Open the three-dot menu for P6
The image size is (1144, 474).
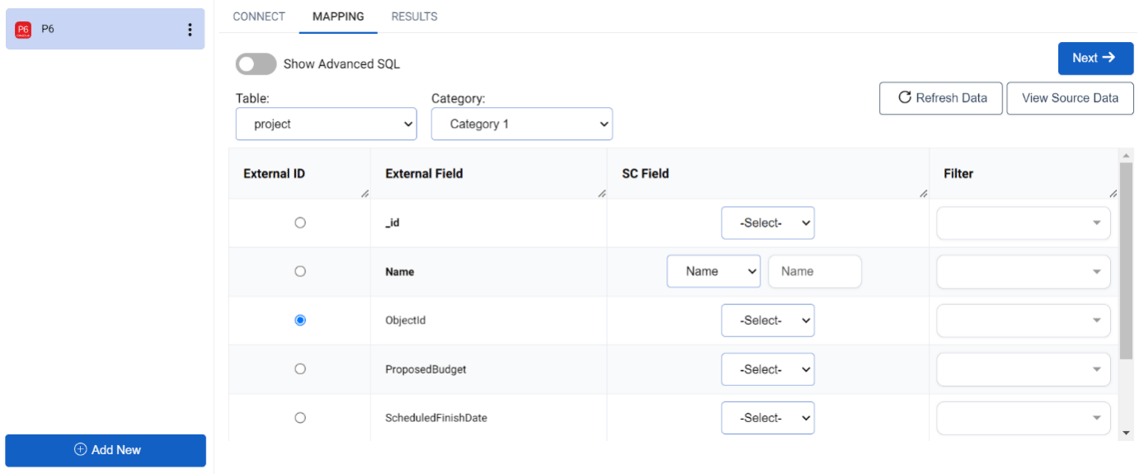[x=190, y=30]
